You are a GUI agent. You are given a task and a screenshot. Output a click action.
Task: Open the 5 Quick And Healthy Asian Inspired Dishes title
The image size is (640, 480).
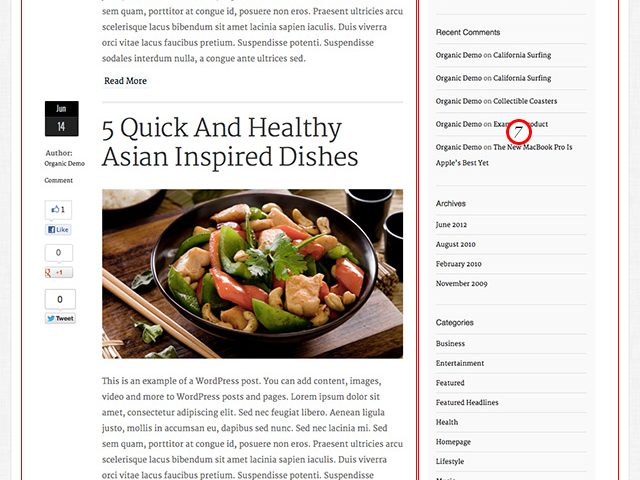pyautogui.click(x=230, y=142)
